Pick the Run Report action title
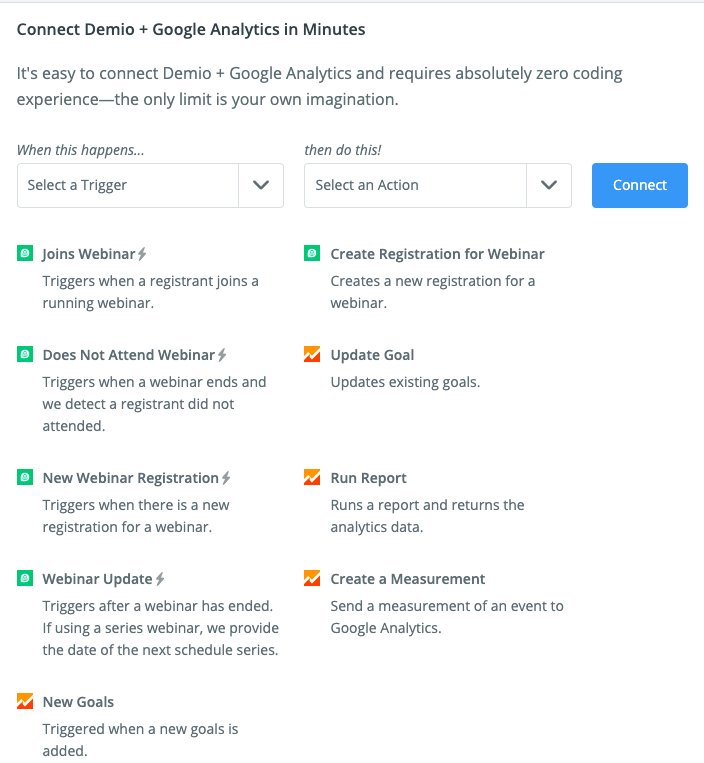 point(368,478)
